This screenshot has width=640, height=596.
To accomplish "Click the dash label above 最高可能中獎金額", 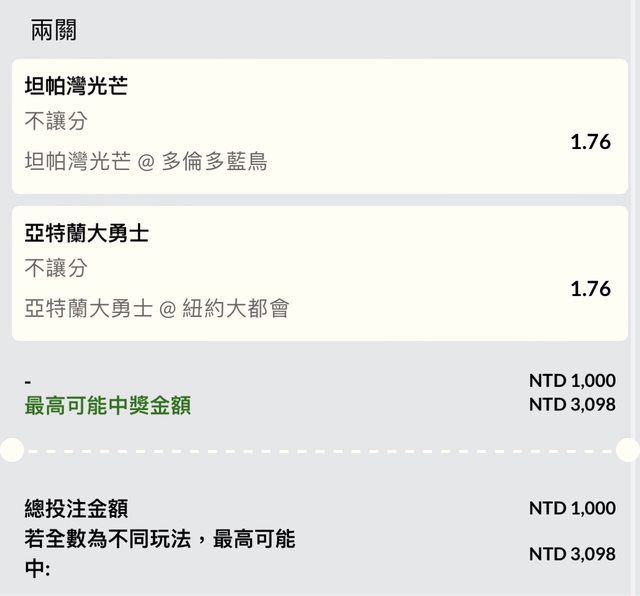I will click(28, 382).
